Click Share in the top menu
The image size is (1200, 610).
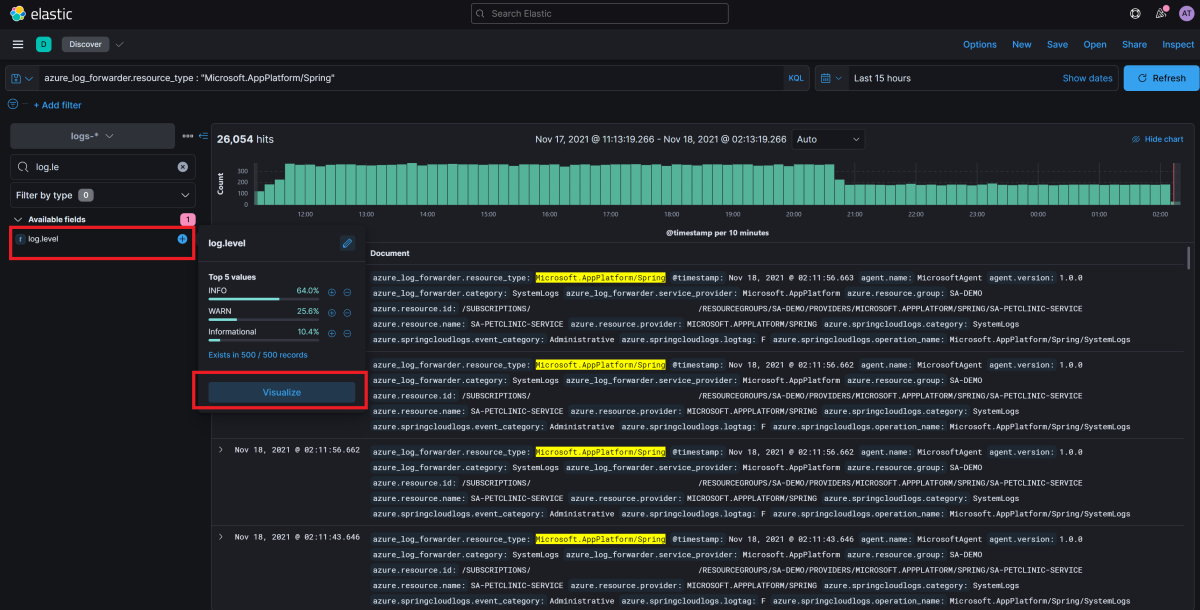click(x=1134, y=44)
